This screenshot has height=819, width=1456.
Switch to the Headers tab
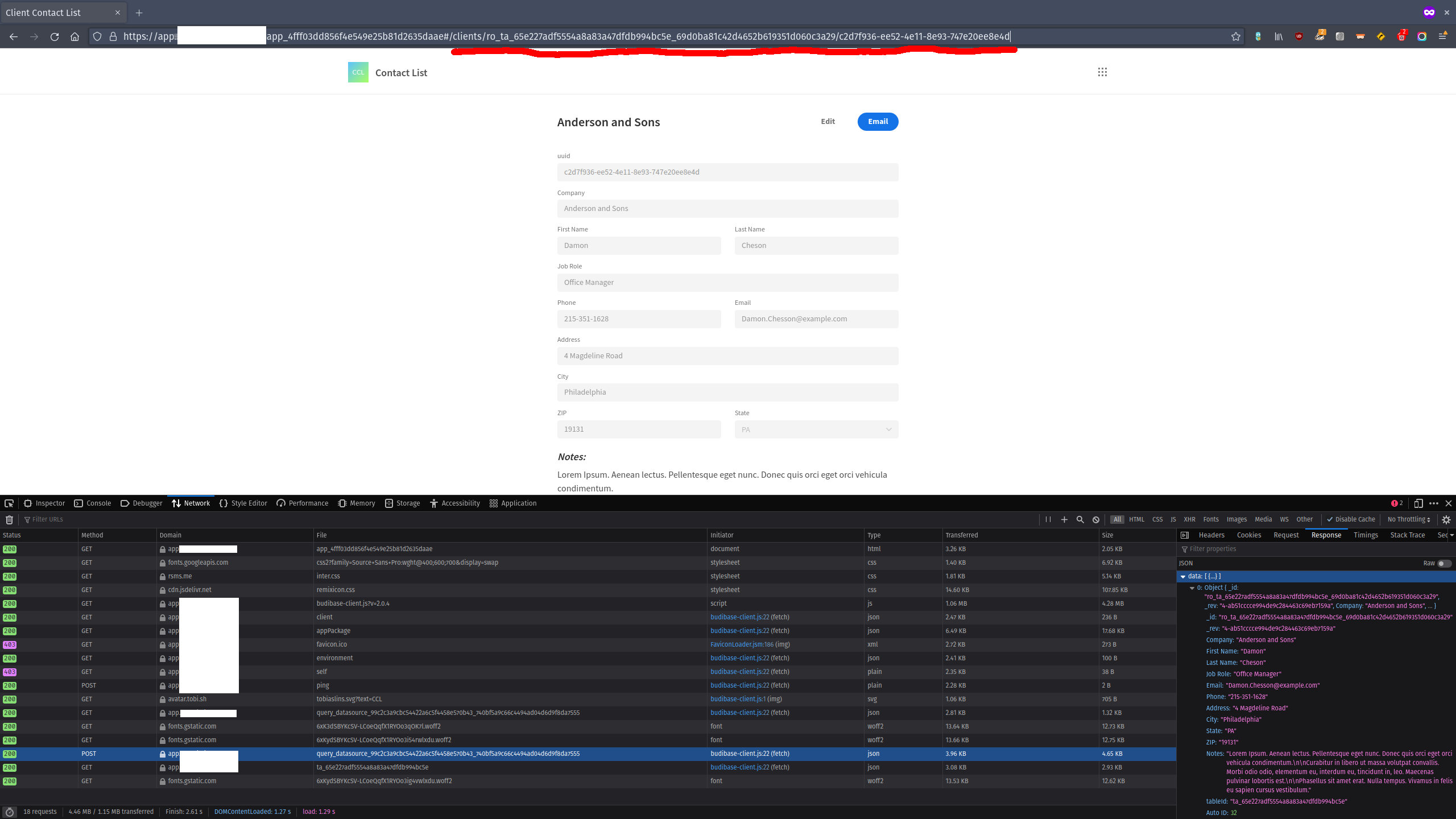1212,535
